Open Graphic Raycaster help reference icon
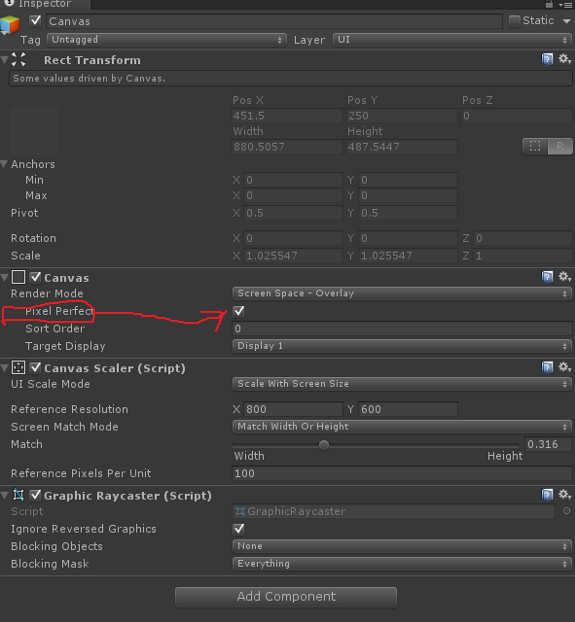This screenshot has height=622, width=575. [x=547, y=495]
